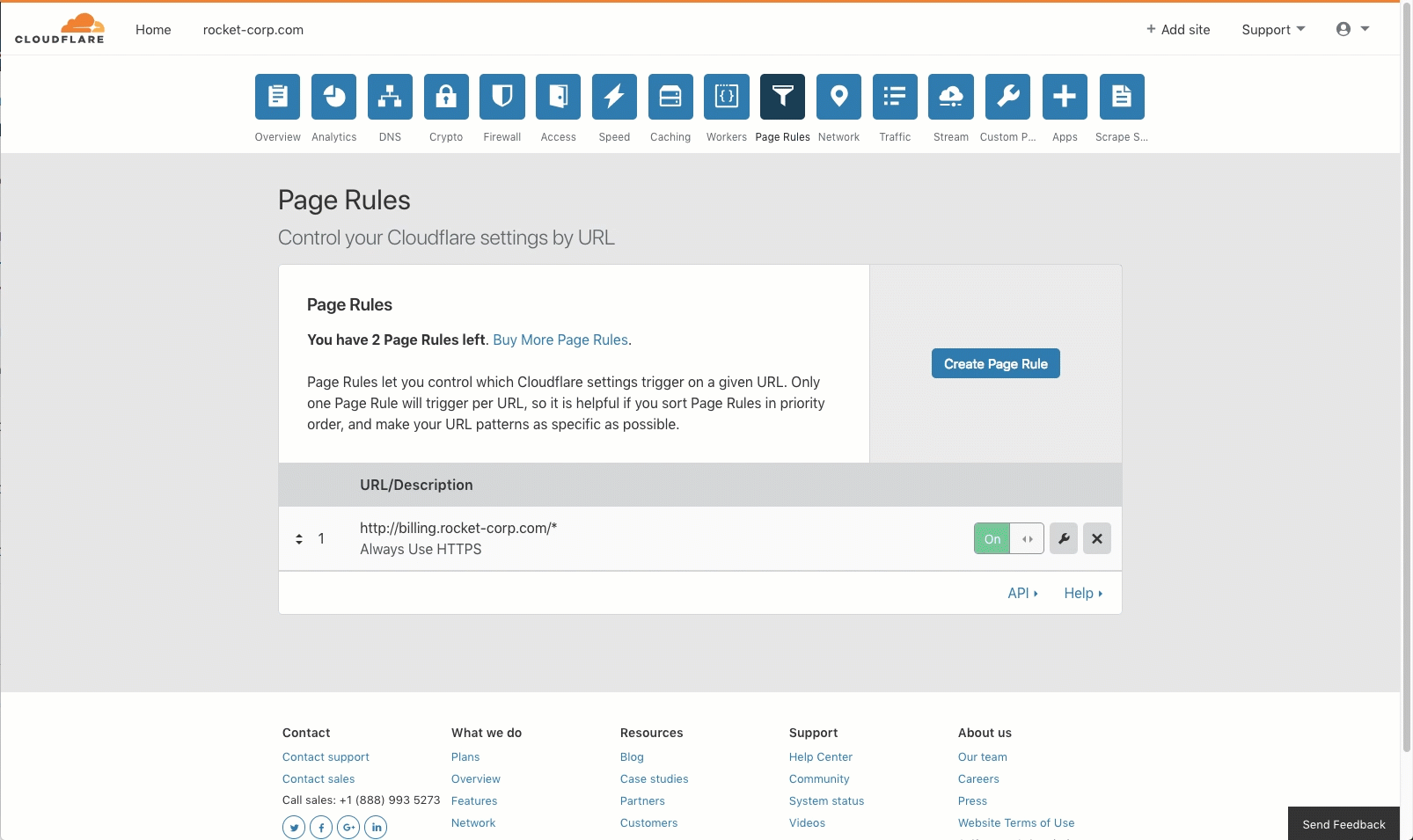Open the Twitter social icon
The width and height of the screenshot is (1413, 840).
294,827
